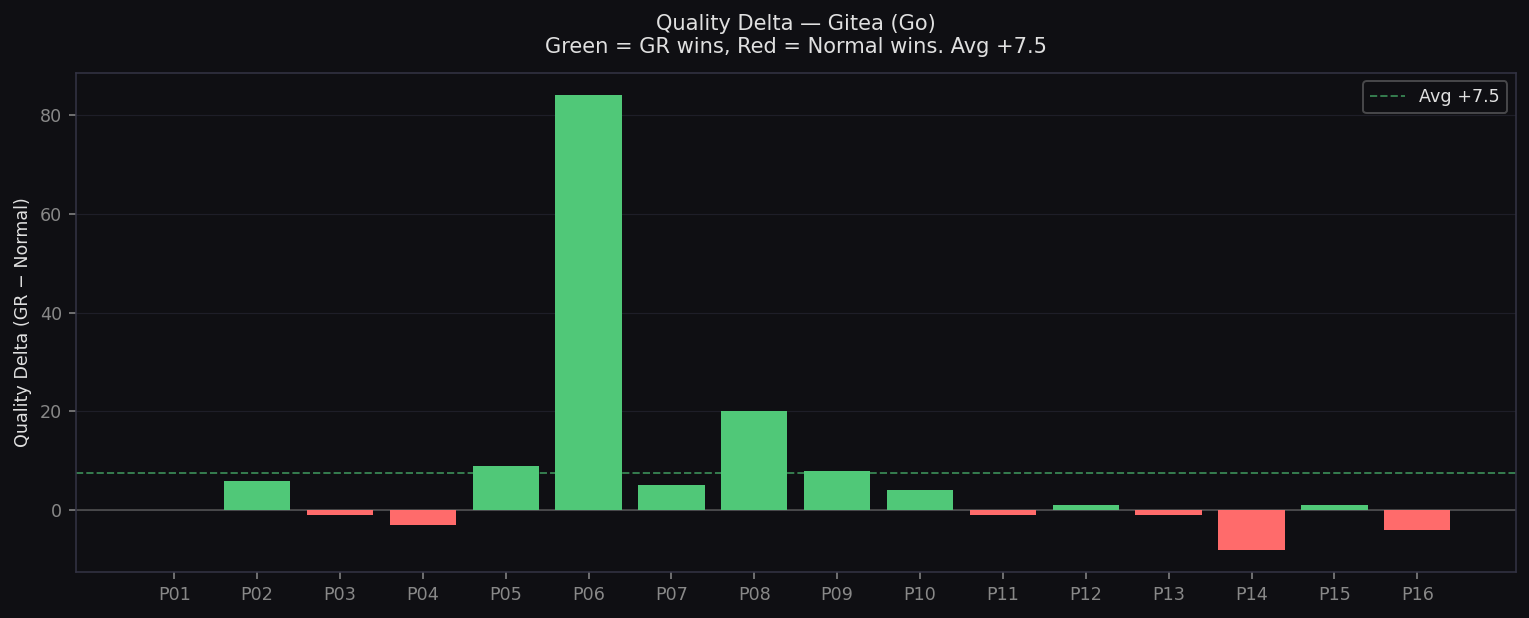Select the tall green P06 bar
Image resolution: width=1529 pixels, height=618 pixels.
(x=588, y=300)
